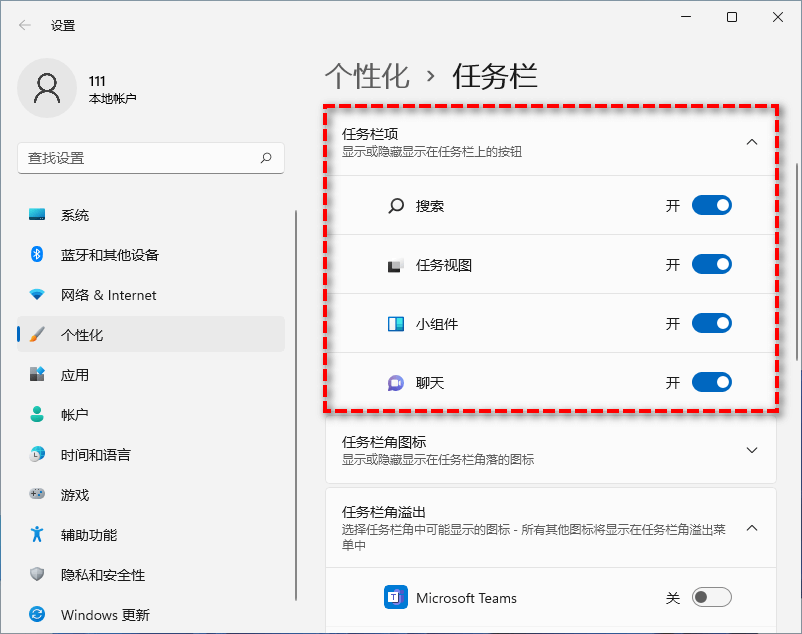Disable the 小组件 toggle
802x634 pixels.
click(x=711, y=323)
